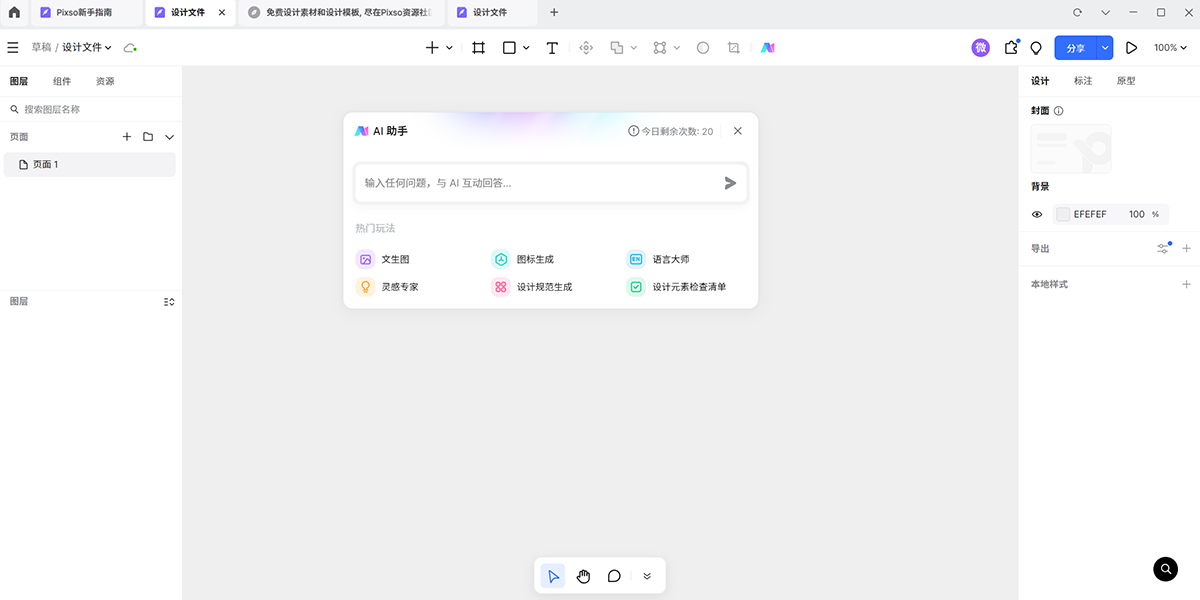The image size is (1200, 600).
Task: Open the AI assistant toolbar icon
Action: click(x=767, y=47)
